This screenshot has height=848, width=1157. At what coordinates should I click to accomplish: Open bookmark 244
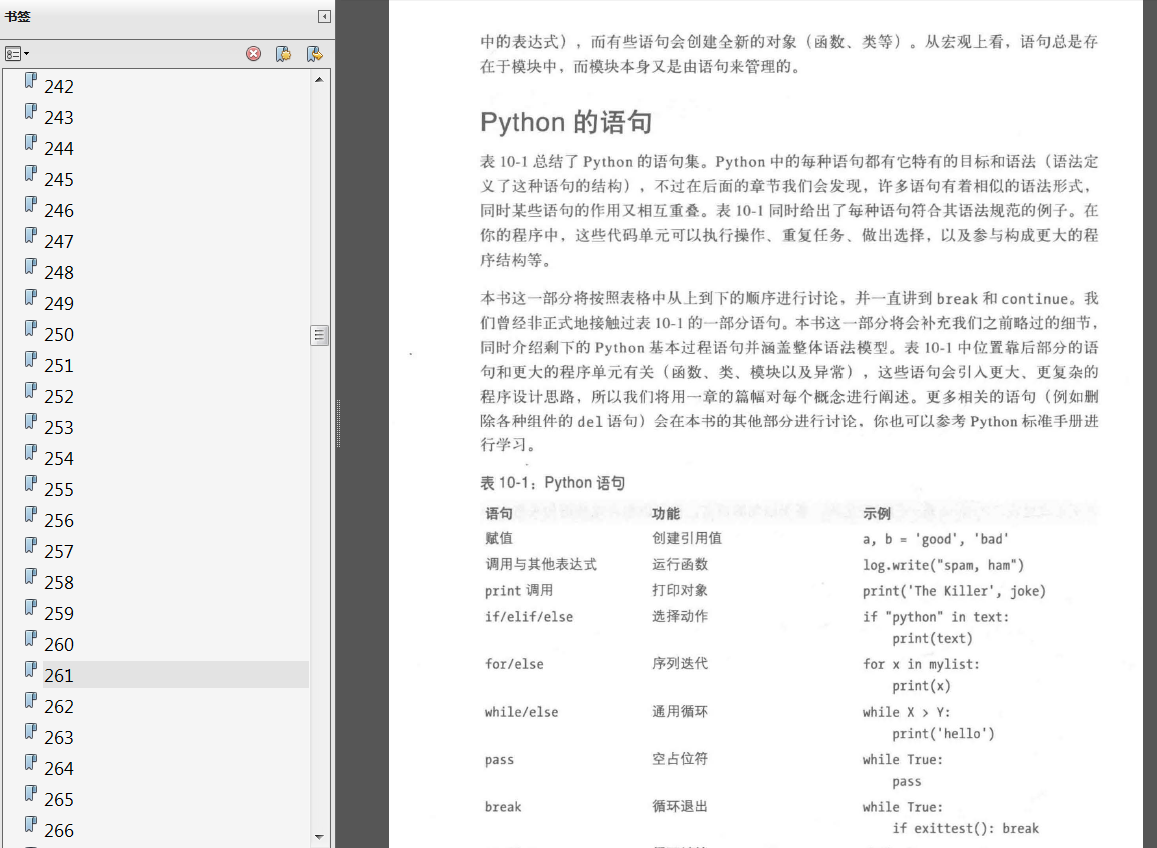click(x=58, y=149)
